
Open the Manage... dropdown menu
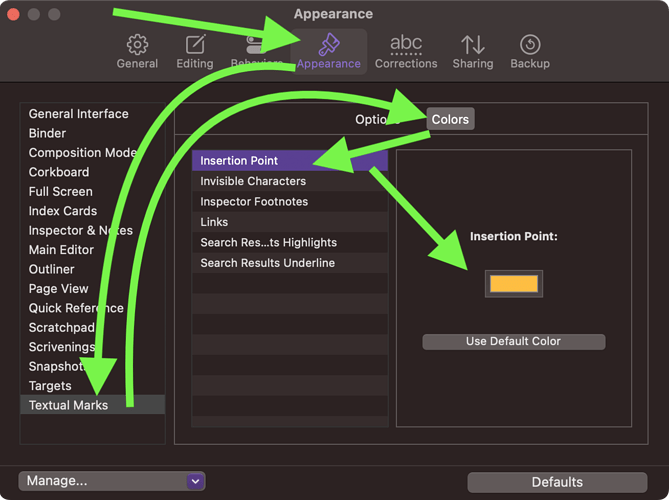[112, 481]
